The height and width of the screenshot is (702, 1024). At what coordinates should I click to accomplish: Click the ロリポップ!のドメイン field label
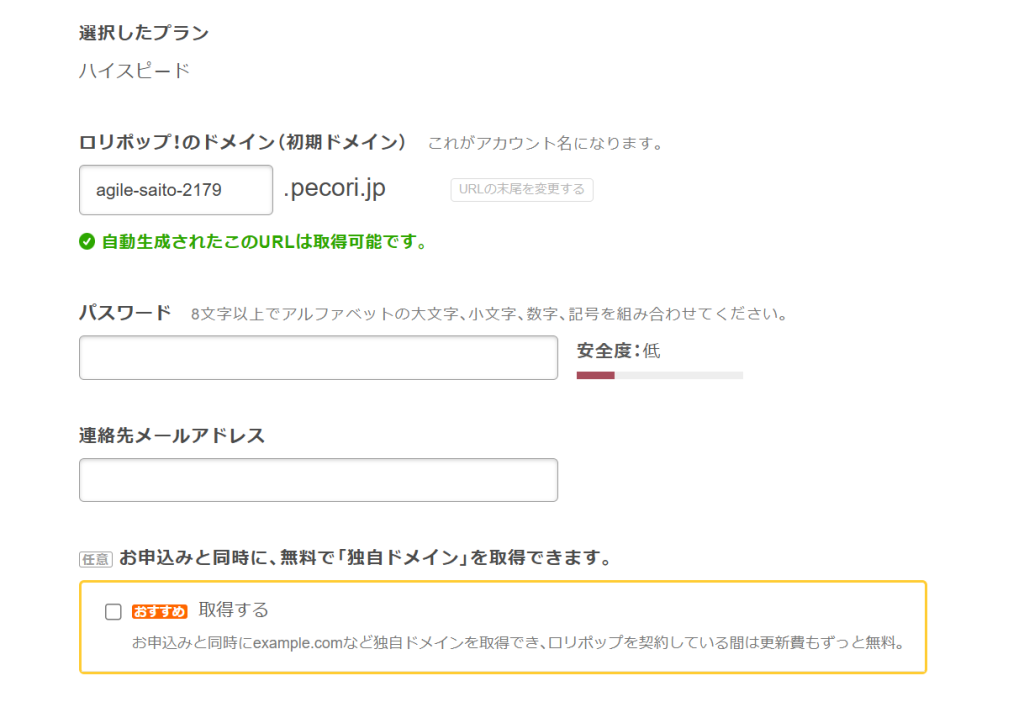coord(243,143)
